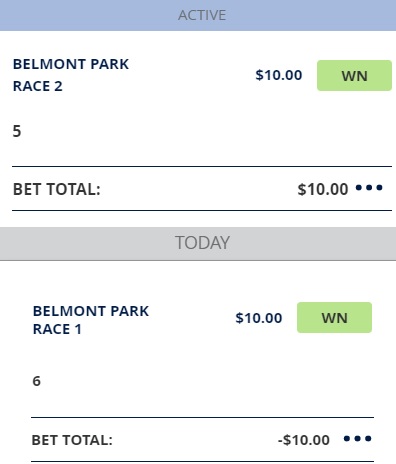Viewport: 396px width, 464px height.
Task: Open Belmont Park Race 1 bet title
Action: [91, 320]
